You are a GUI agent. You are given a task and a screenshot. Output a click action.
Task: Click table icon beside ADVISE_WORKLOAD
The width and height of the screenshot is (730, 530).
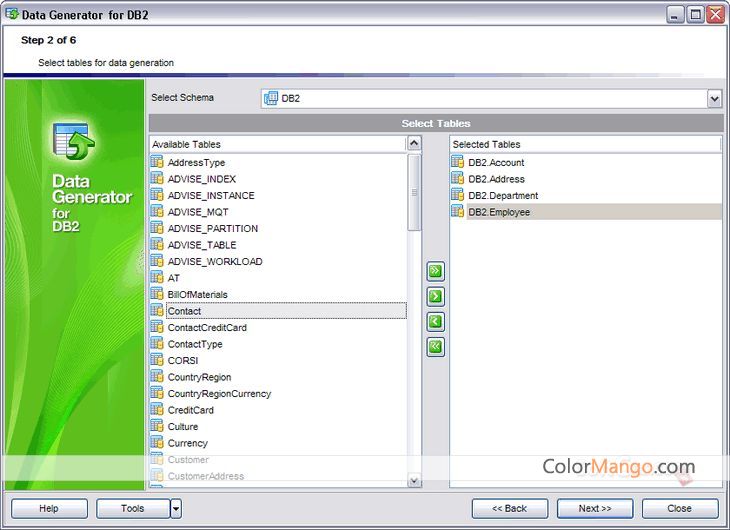[157, 261]
